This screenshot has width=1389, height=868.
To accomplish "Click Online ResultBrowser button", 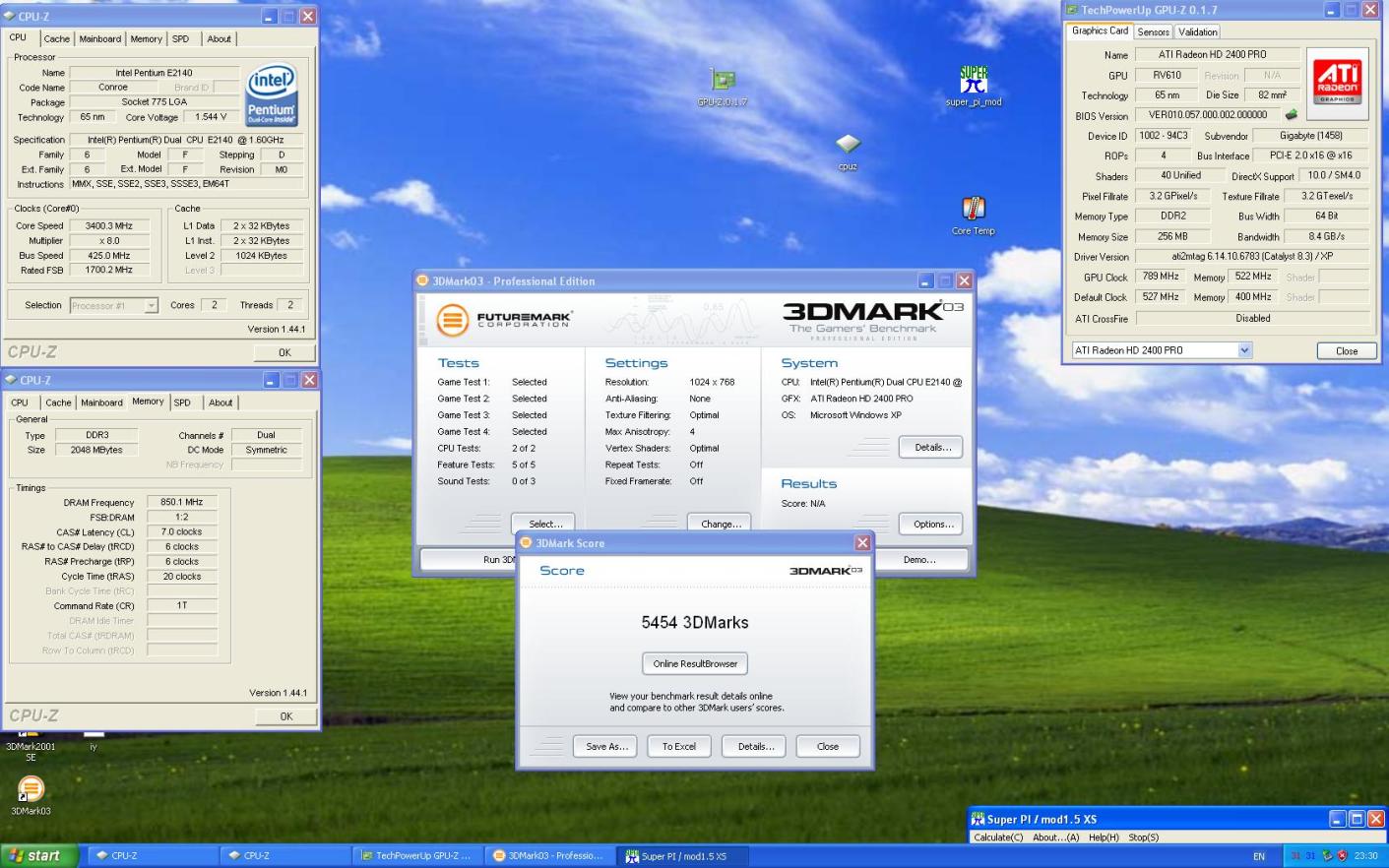I will pyautogui.click(x=695, y=663).
